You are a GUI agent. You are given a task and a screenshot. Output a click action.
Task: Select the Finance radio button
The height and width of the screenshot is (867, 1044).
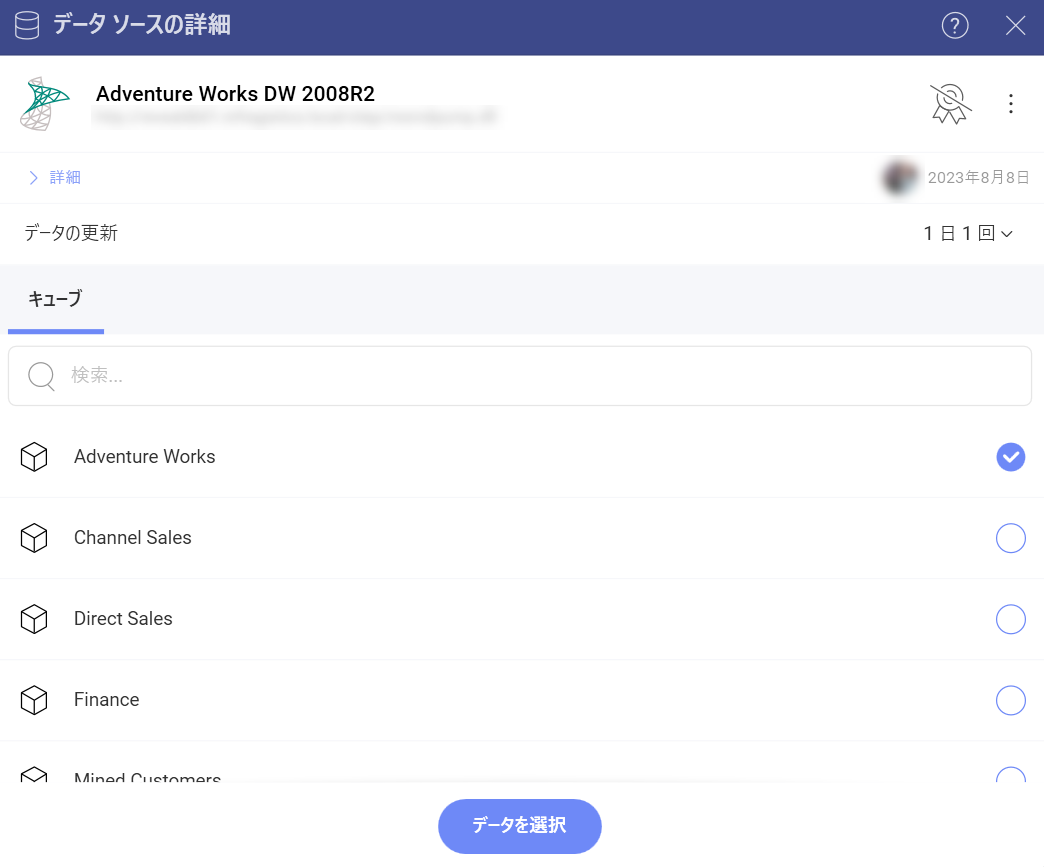click(x=1010, y=701)
